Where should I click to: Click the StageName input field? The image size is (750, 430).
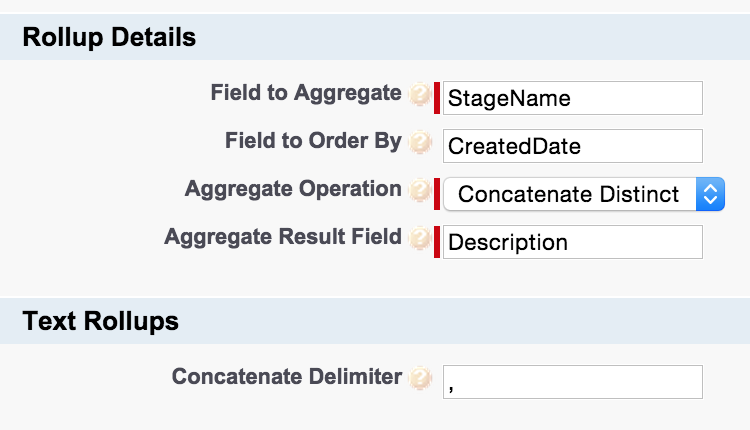click(572, 98)
